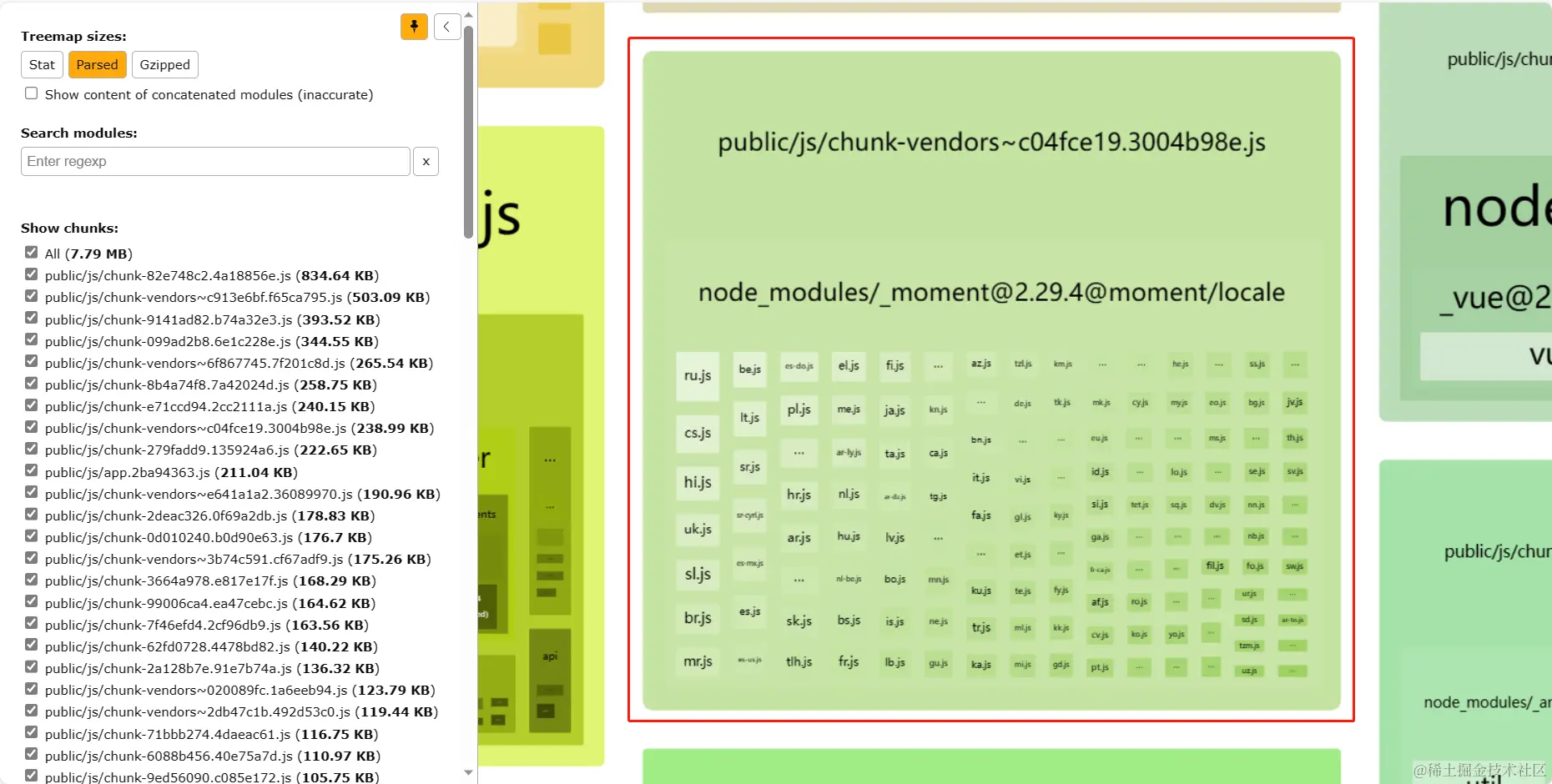
Task: Uncheck chunk-279fadd9.135924a6.js chunk
Action: tap(32, 449)
